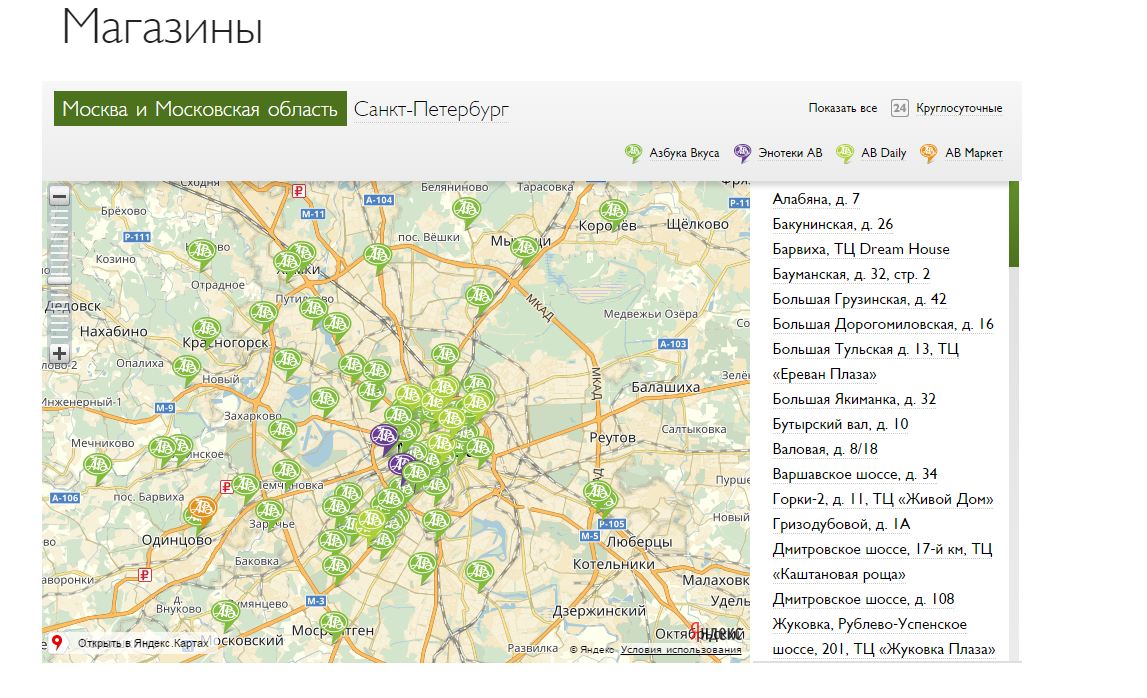1147x698 pixels.
Task: Open Бутырский вал, д. 10 store
Action: coord(840,424)
